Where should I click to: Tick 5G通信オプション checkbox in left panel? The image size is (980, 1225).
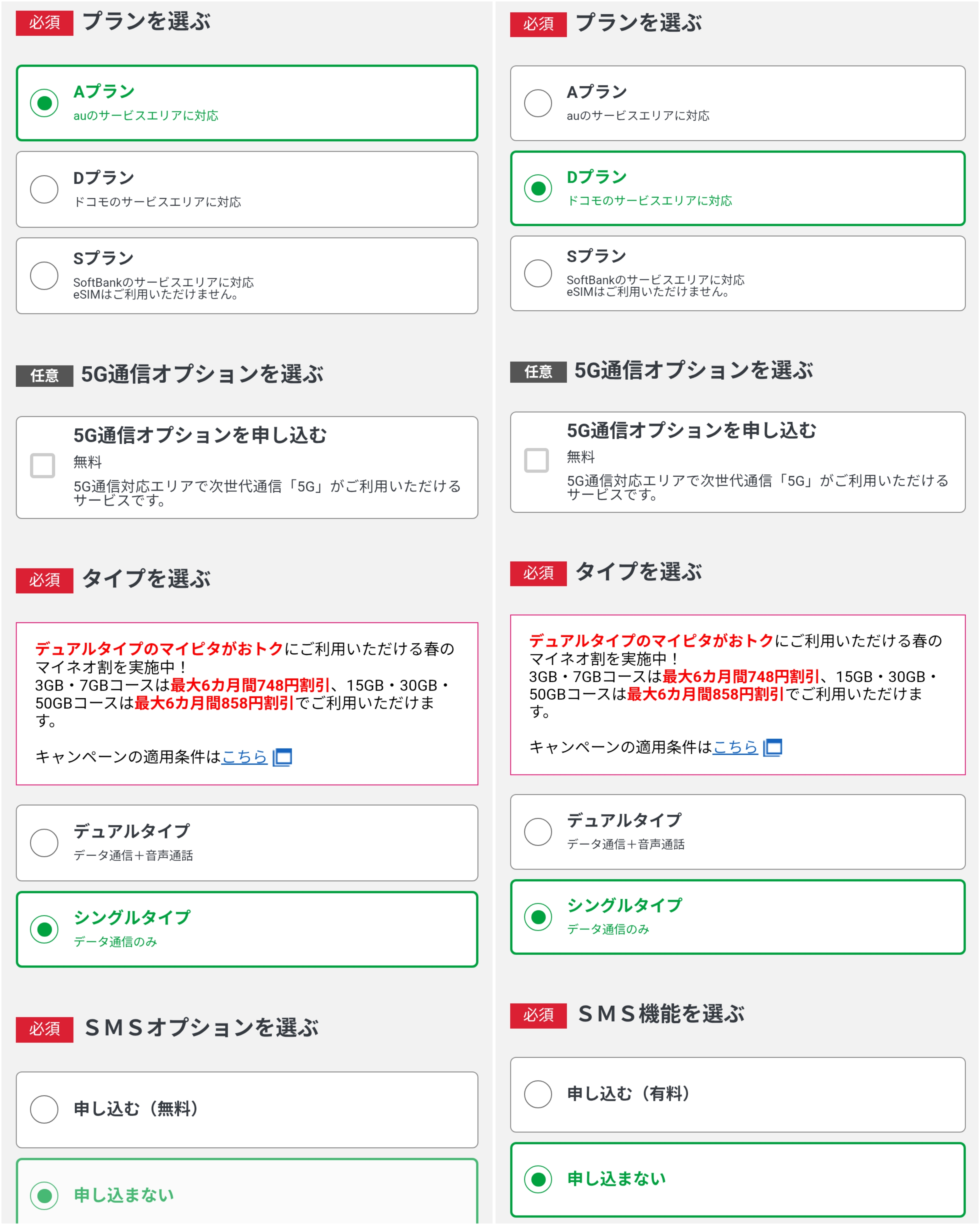43,465
